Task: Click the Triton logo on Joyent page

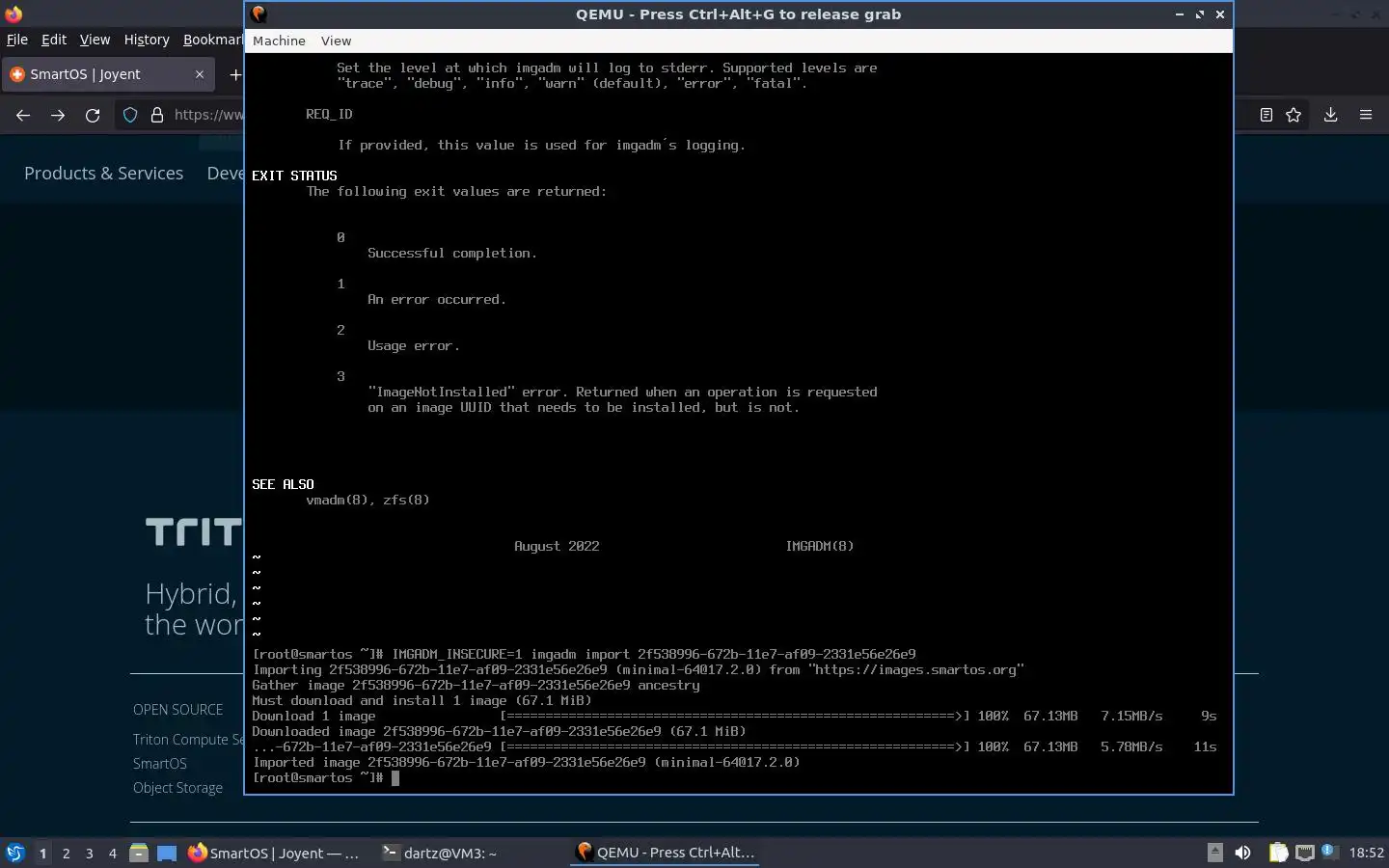Action: [x=194, y=531]
